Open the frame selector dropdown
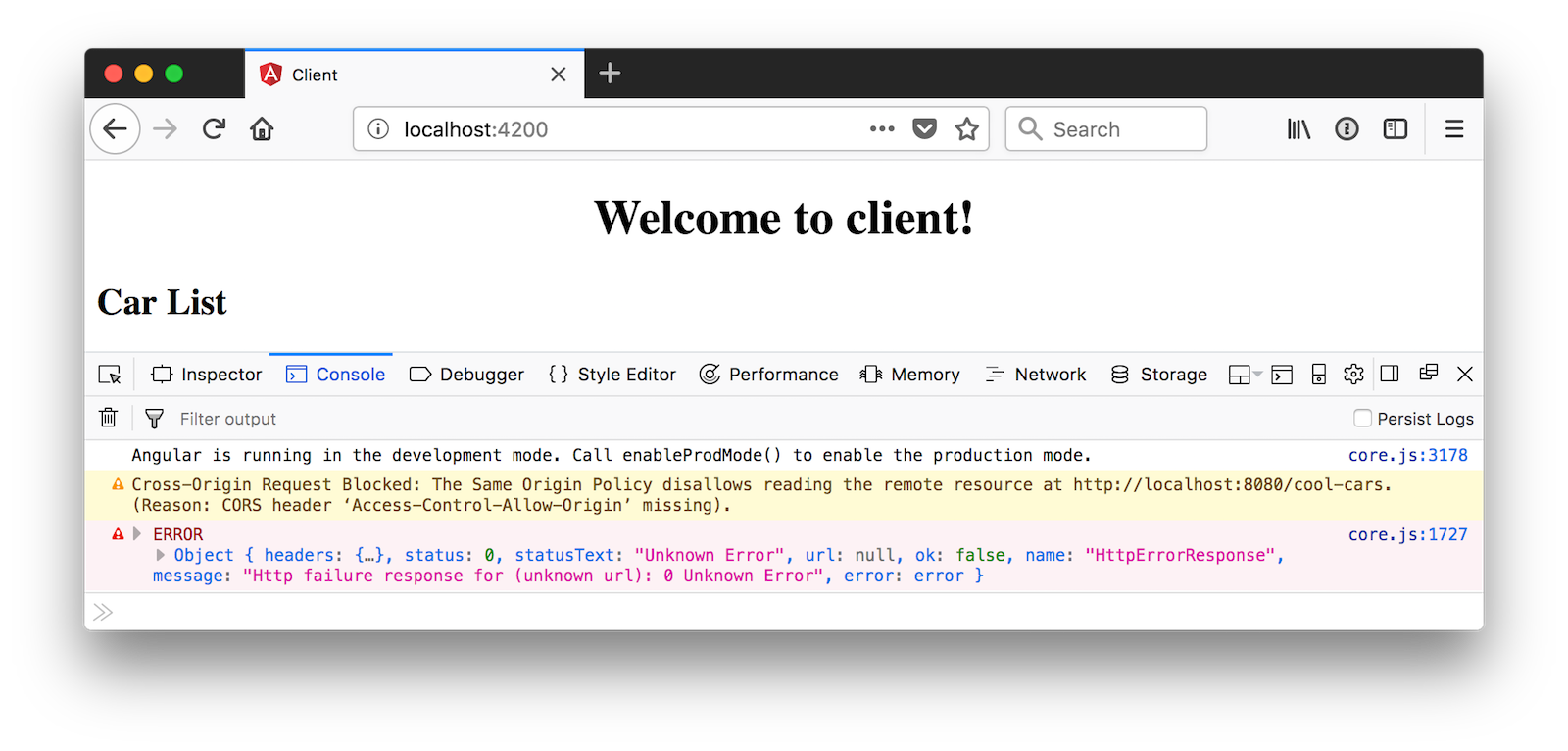The height and width of the screenshot is (751, 1568). 1245,375
